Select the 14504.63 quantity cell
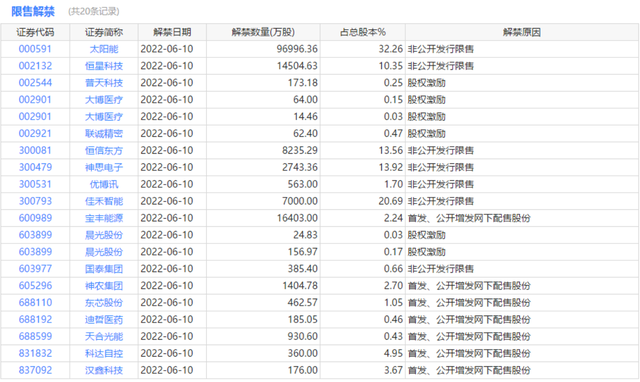 (x=297, y=66)
